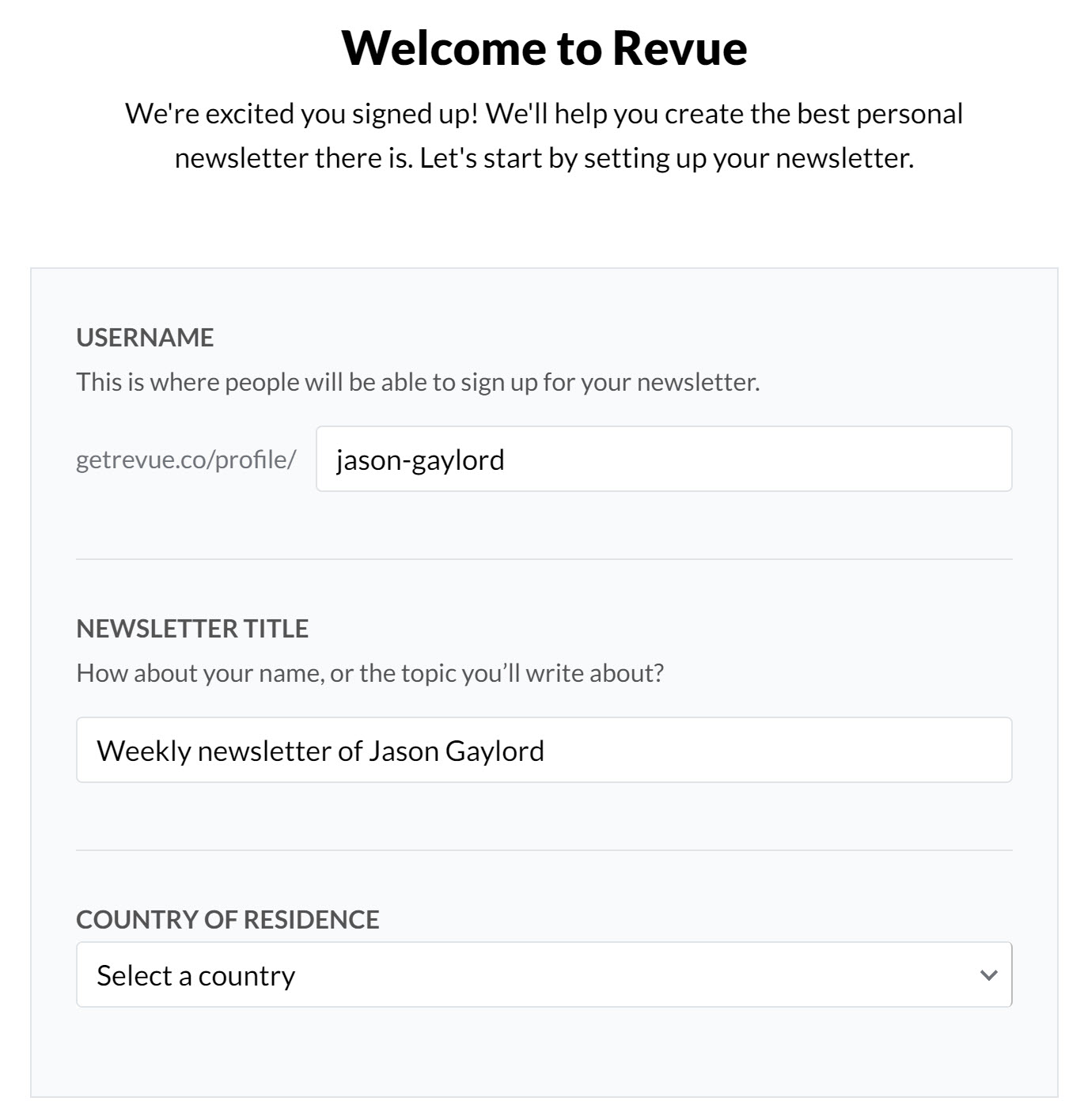Click the "How about your name" hint text

pos(370,673)
